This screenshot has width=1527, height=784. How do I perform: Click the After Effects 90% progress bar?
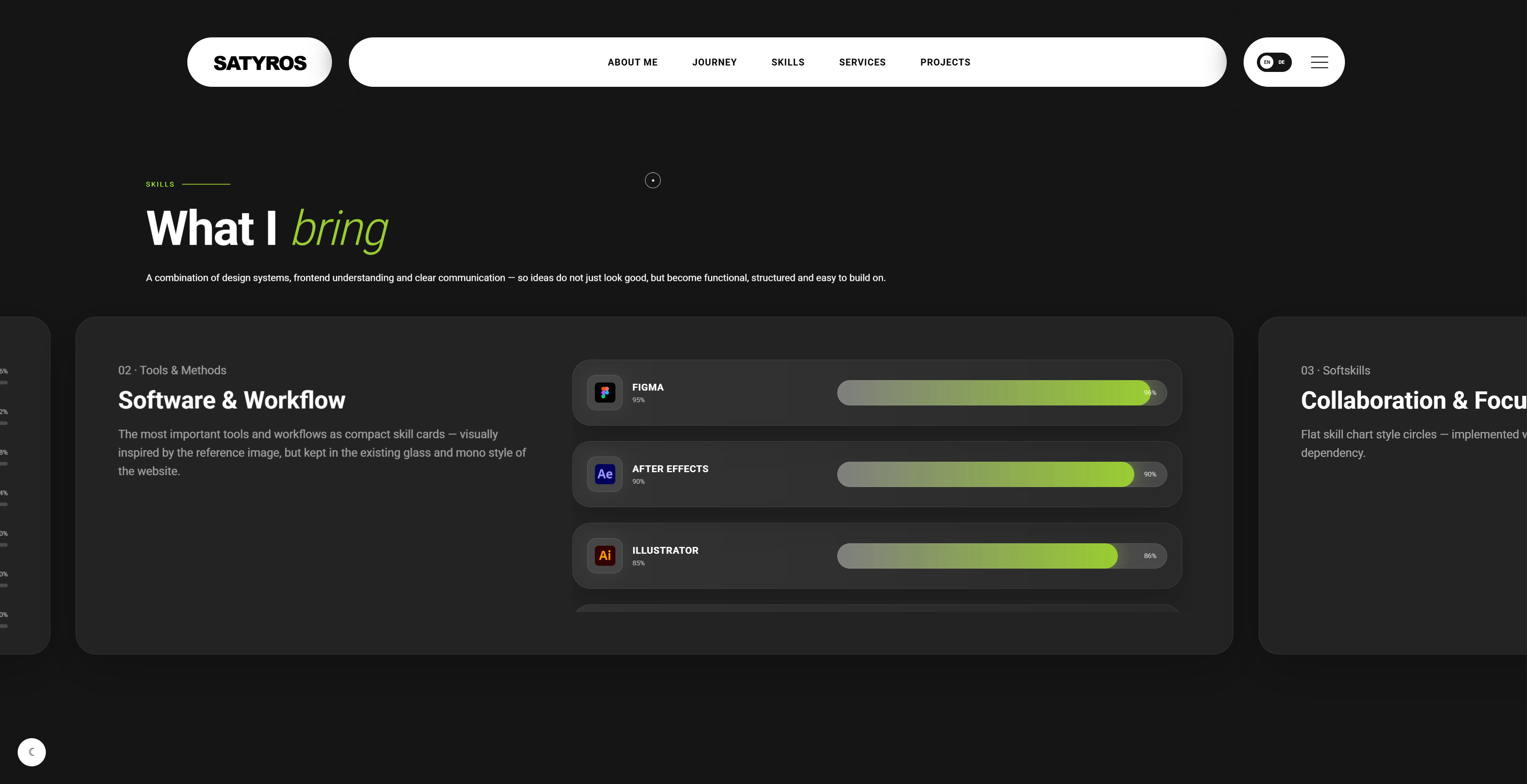point(1002,474)
